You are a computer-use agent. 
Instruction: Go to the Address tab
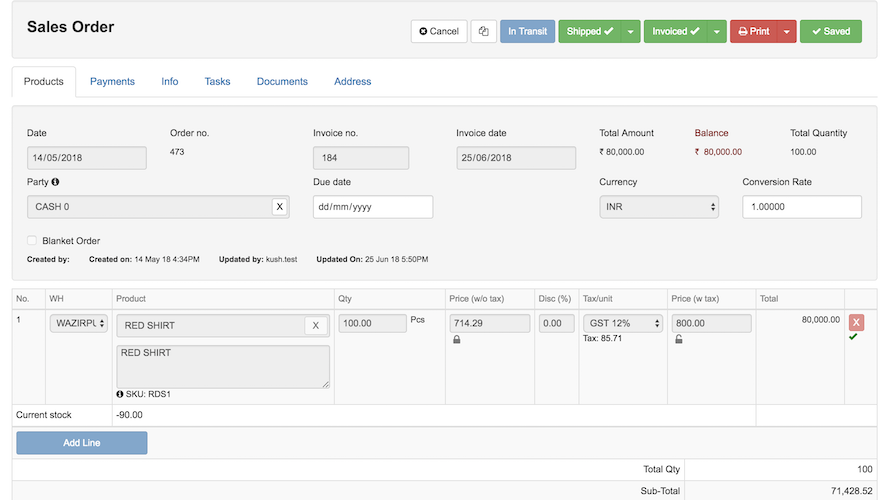[x=352, y=81]
